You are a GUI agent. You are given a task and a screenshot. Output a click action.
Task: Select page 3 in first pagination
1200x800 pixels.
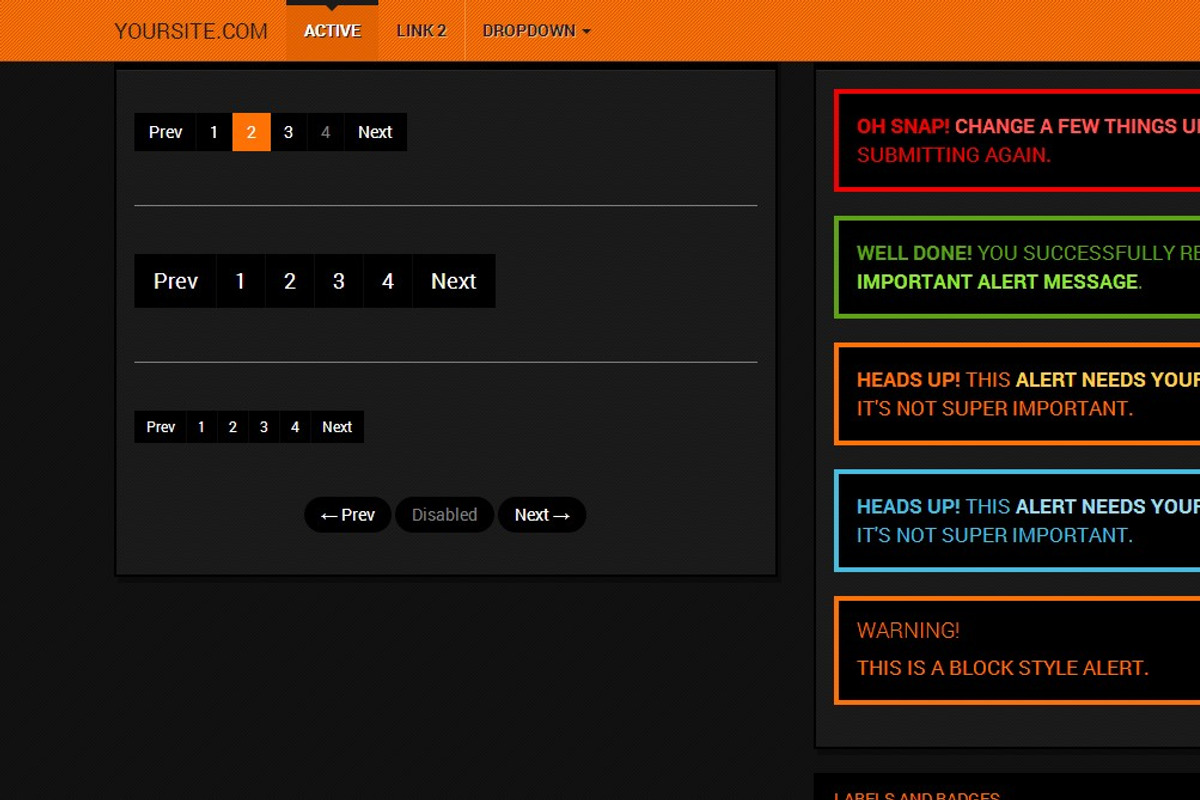288,132
